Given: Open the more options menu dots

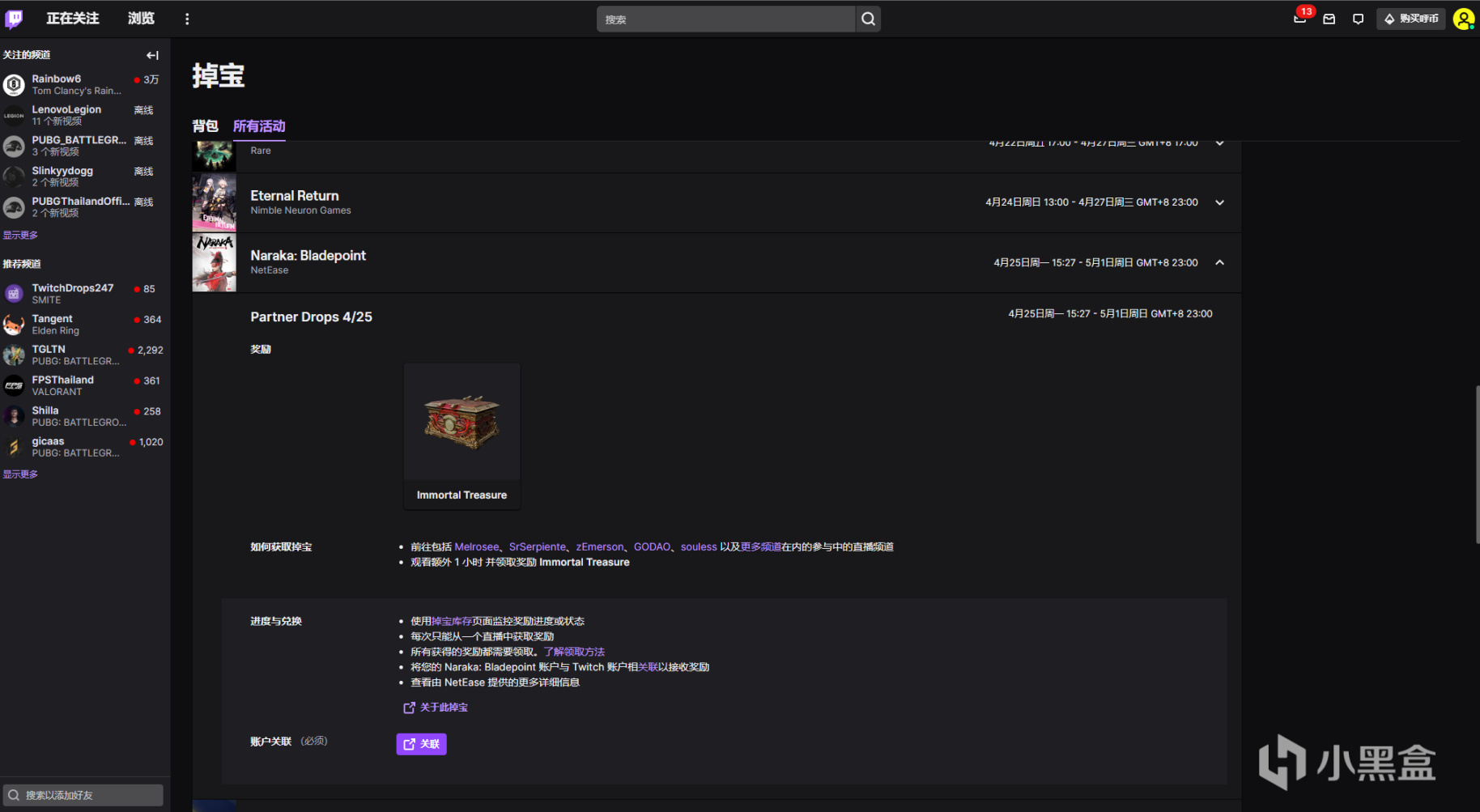Looking at the screenshot, I should pyautogui.click(x=187, y=19).
